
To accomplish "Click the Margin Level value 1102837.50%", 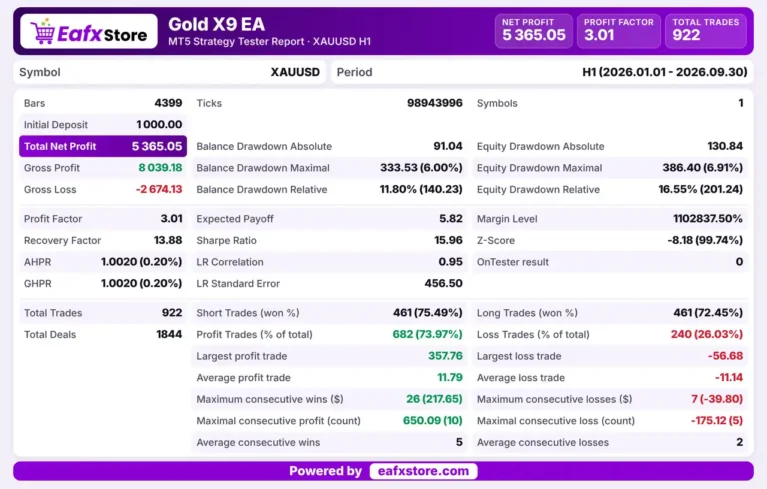I will point(708,219).
